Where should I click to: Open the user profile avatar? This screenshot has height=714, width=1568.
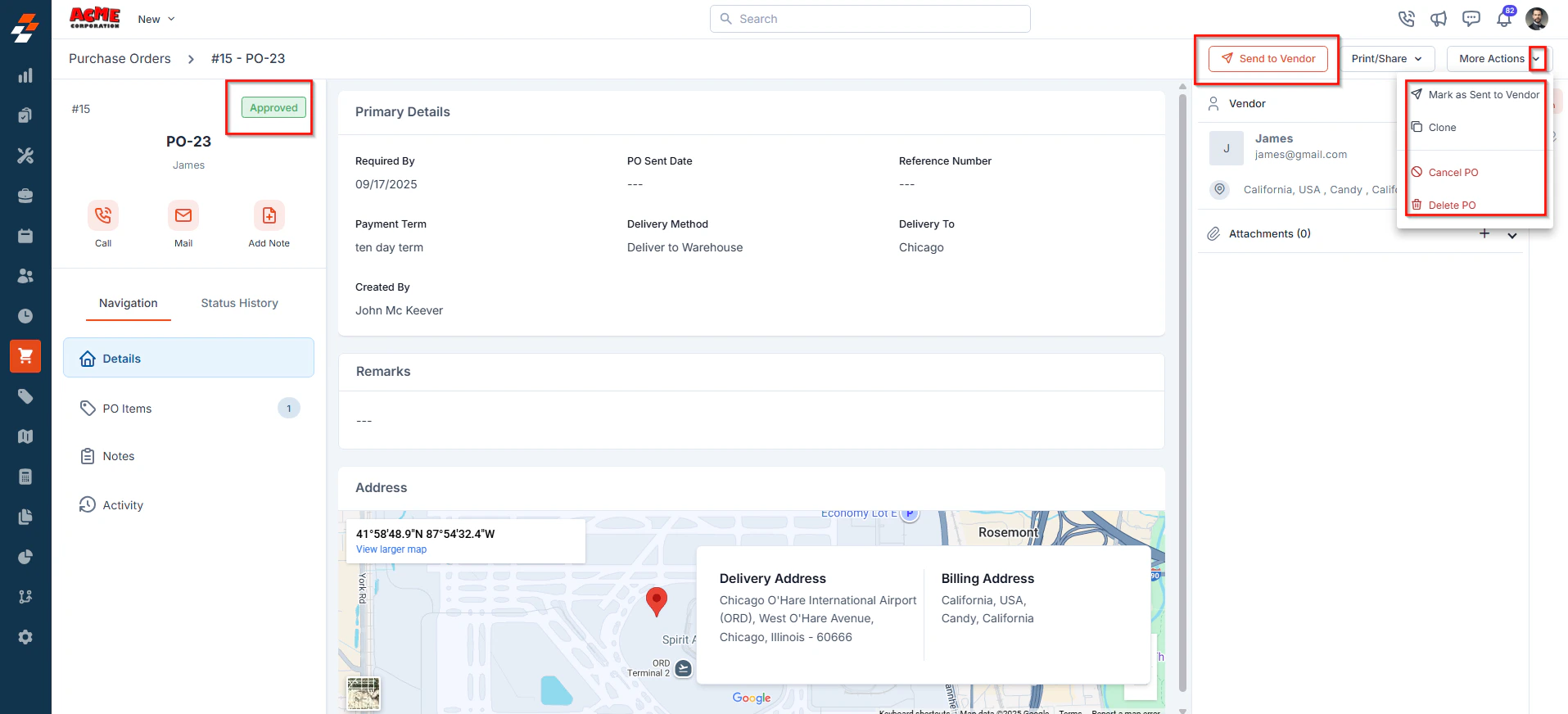pos(1537,19)
